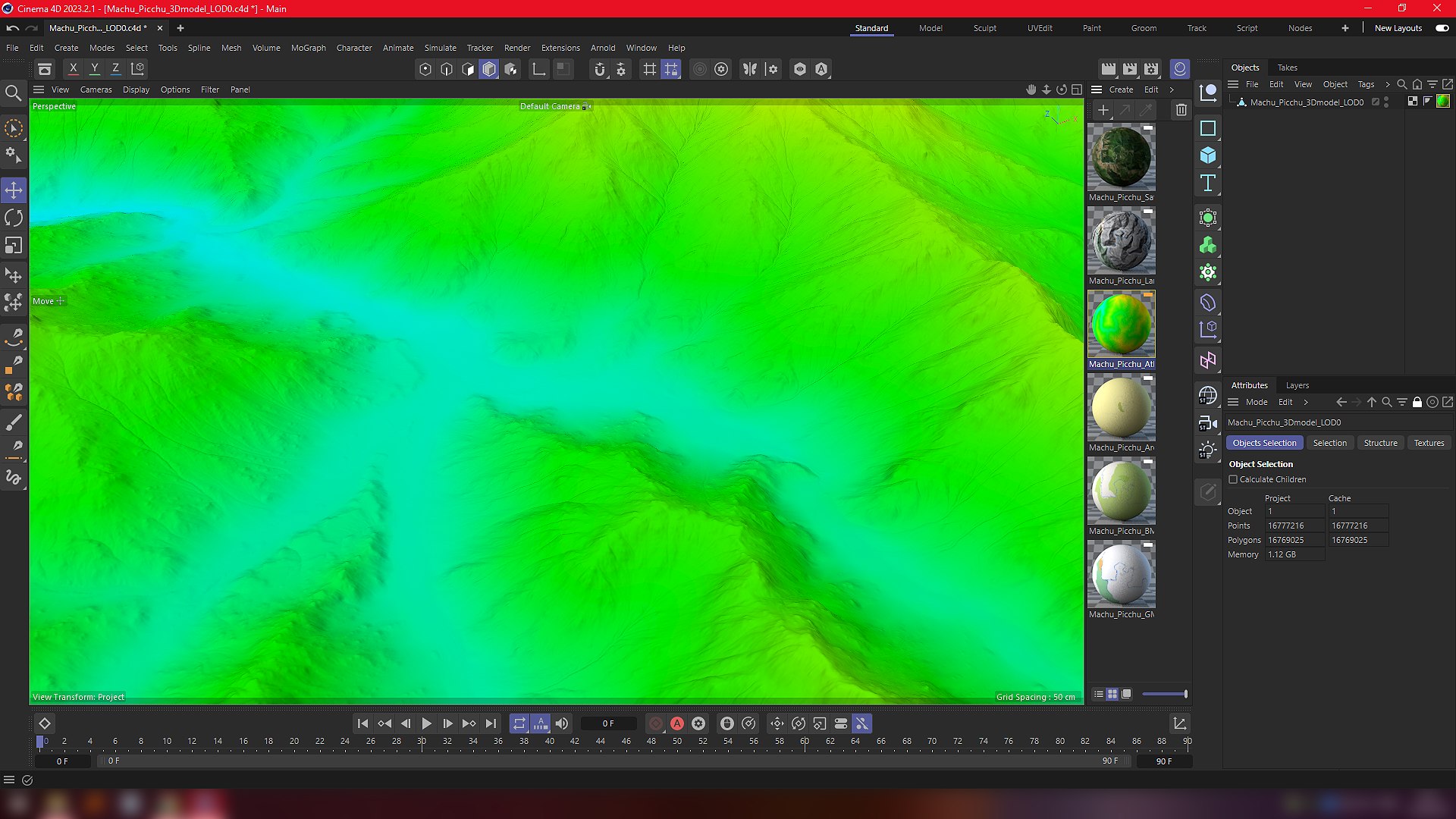Open the Material manager hamburger menu
This screenshot has height=819, width=1456.
1097,89
